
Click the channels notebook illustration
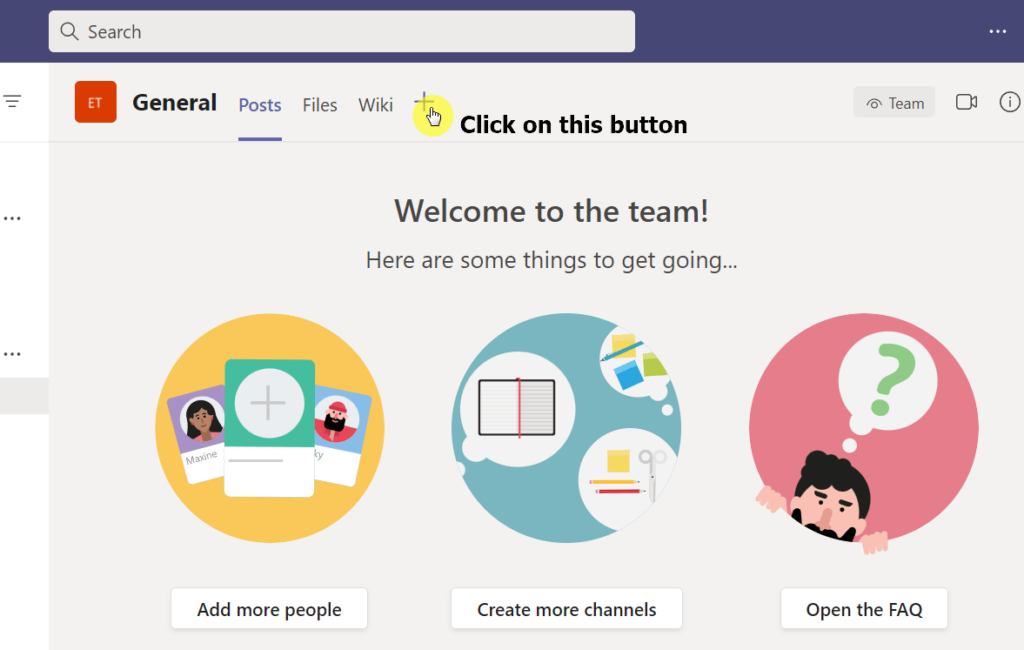click(566, 428)
